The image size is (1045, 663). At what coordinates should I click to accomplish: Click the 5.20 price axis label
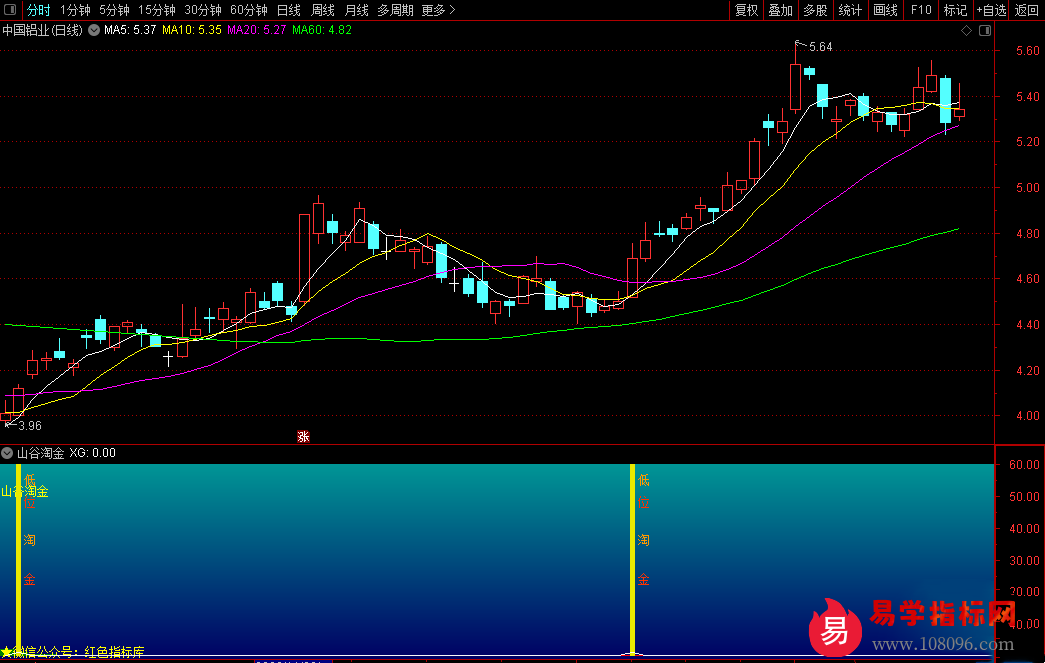1028,142
